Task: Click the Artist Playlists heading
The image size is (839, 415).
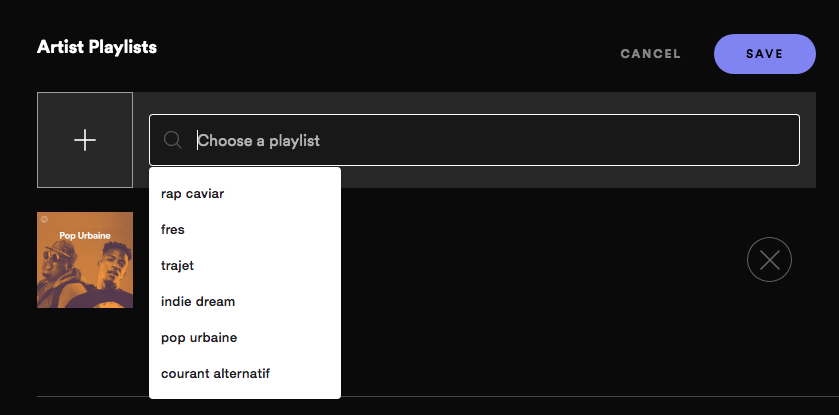Action: coord(97,47)
